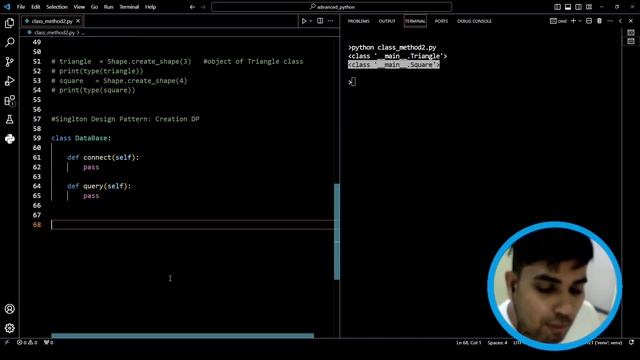The width and height of the screenshot is (640, 360).
Task: Open the new terminal launch profile dropdown
Action: (x=580, y=21)
